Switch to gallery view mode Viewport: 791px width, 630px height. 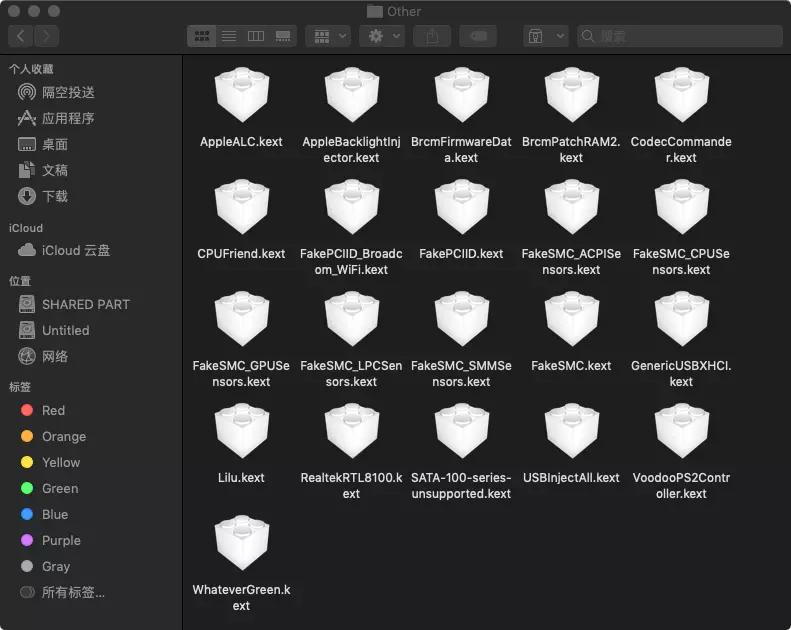point(283,36)
